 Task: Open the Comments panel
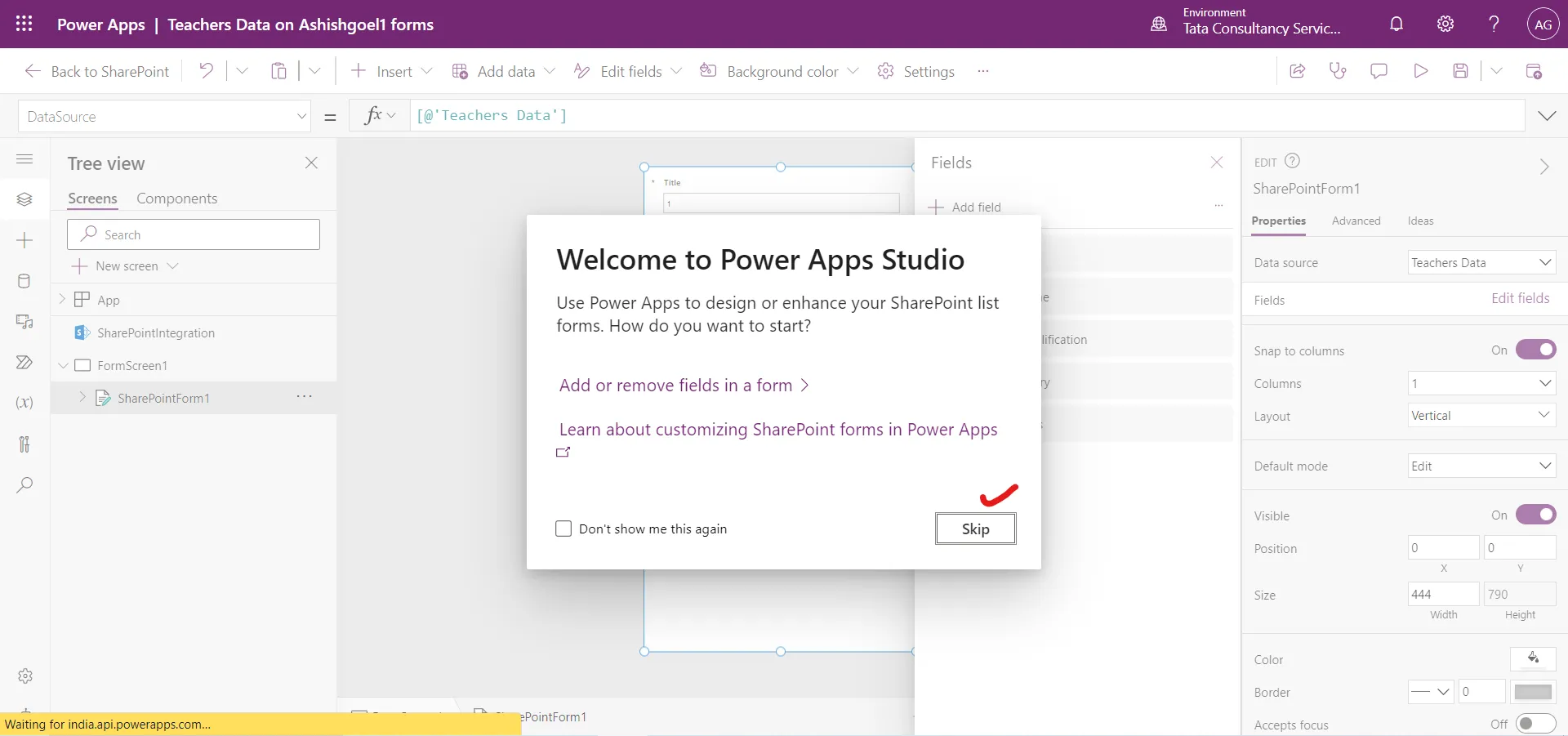(x=1379, y=71)
